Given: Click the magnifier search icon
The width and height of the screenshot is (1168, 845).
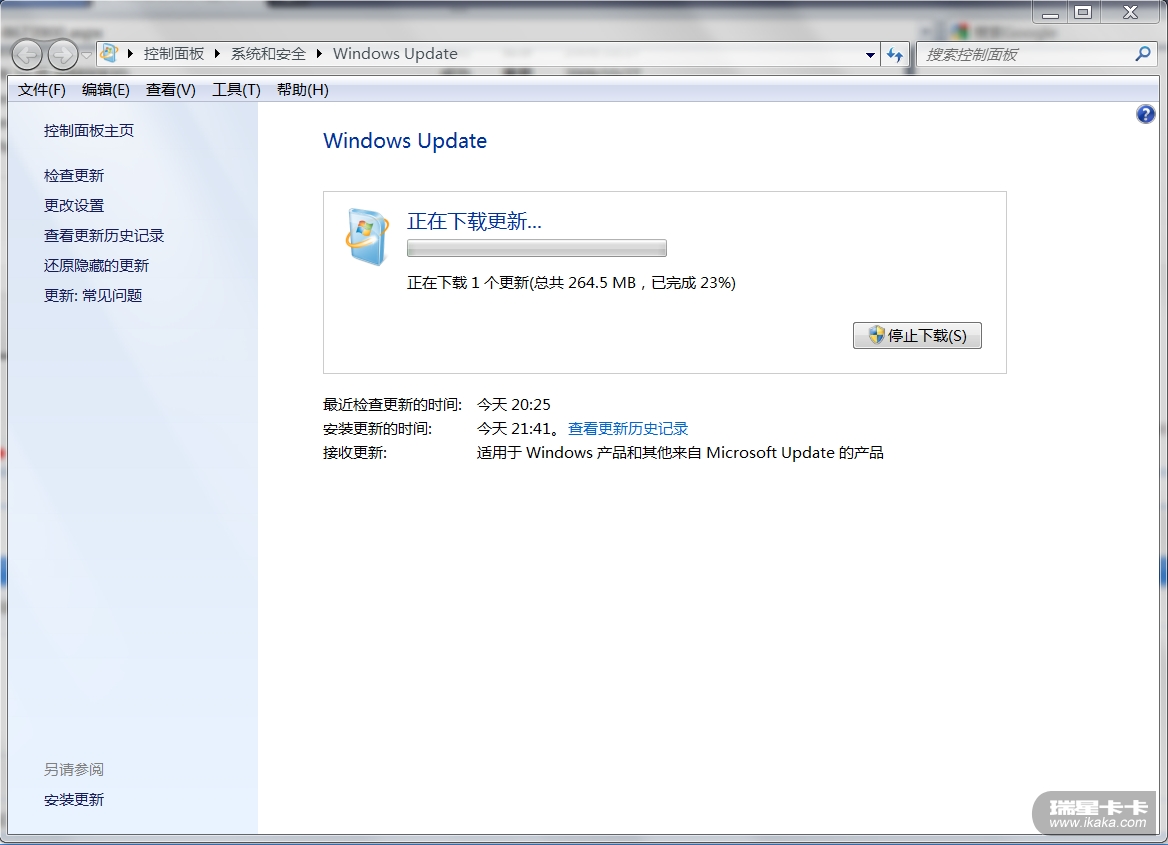Looking at the screenshot, I should (x=1143, y=54).
